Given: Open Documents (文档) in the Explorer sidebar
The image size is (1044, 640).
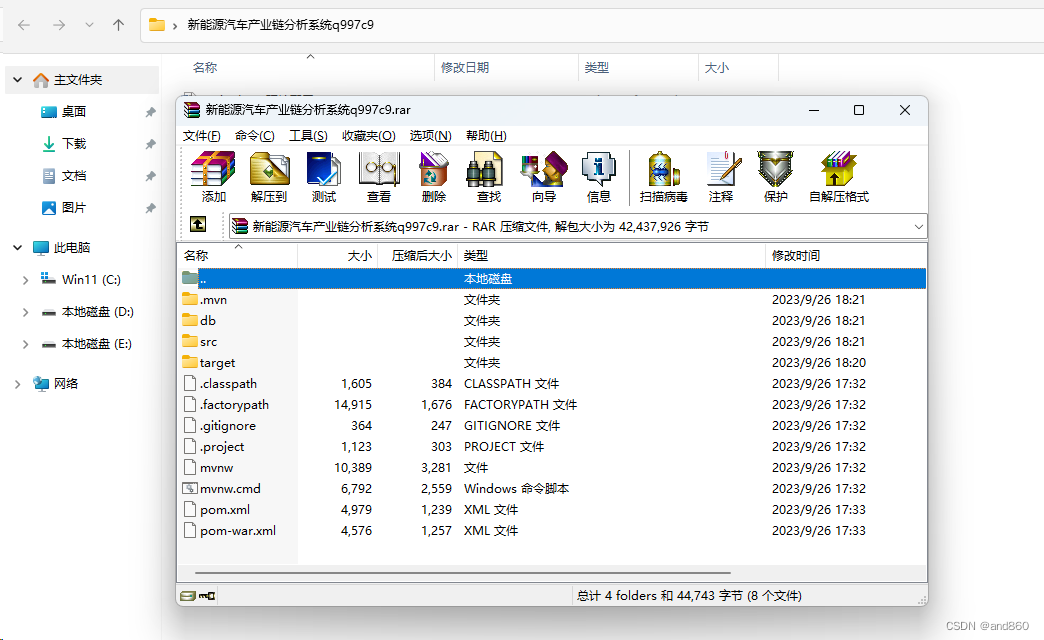Looking at the screenshot, I should (73, 176).
